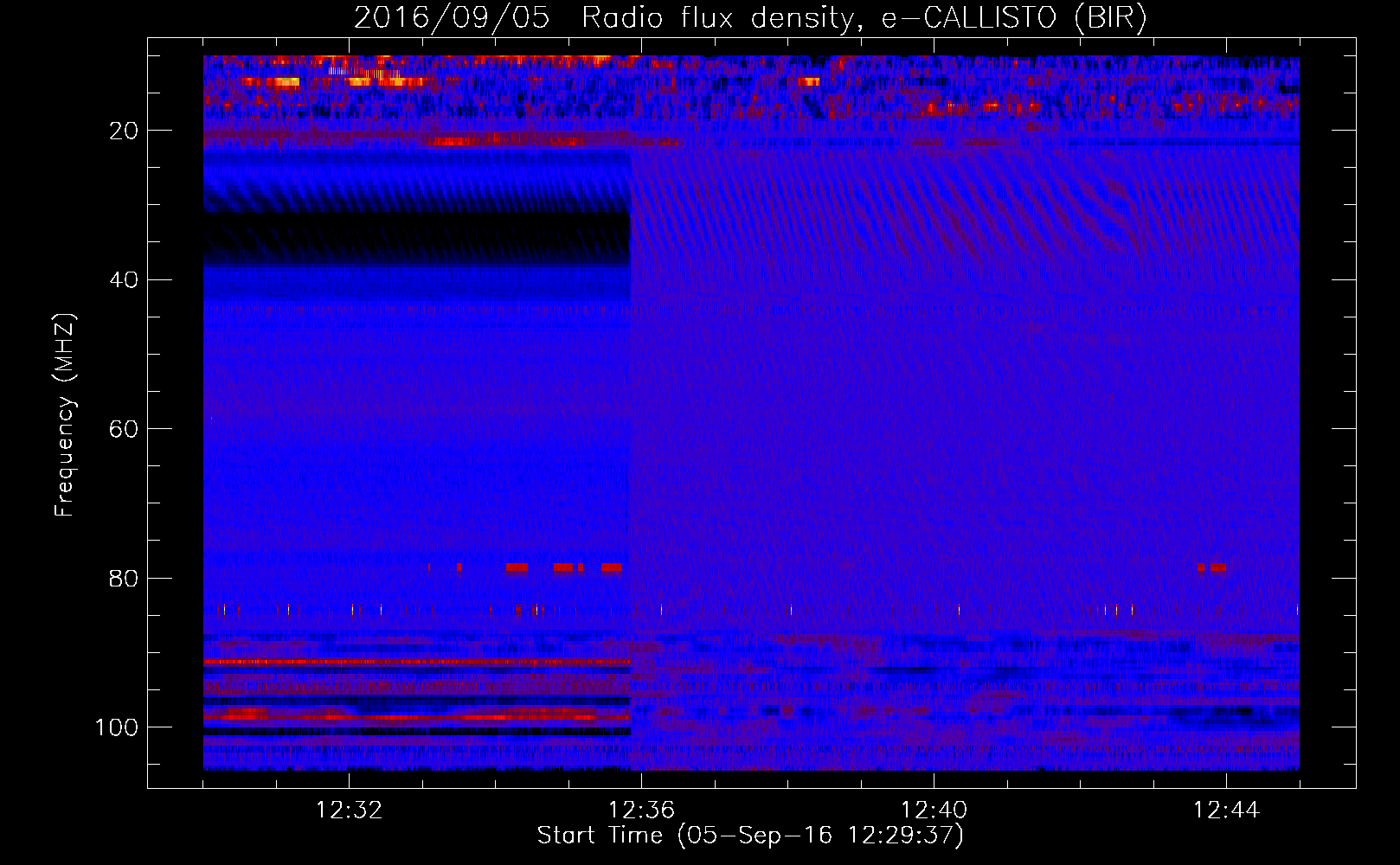Click the plot title text starting "2016/09/05 Radio flux density"
1400x865 pixels.
[750, 18]
